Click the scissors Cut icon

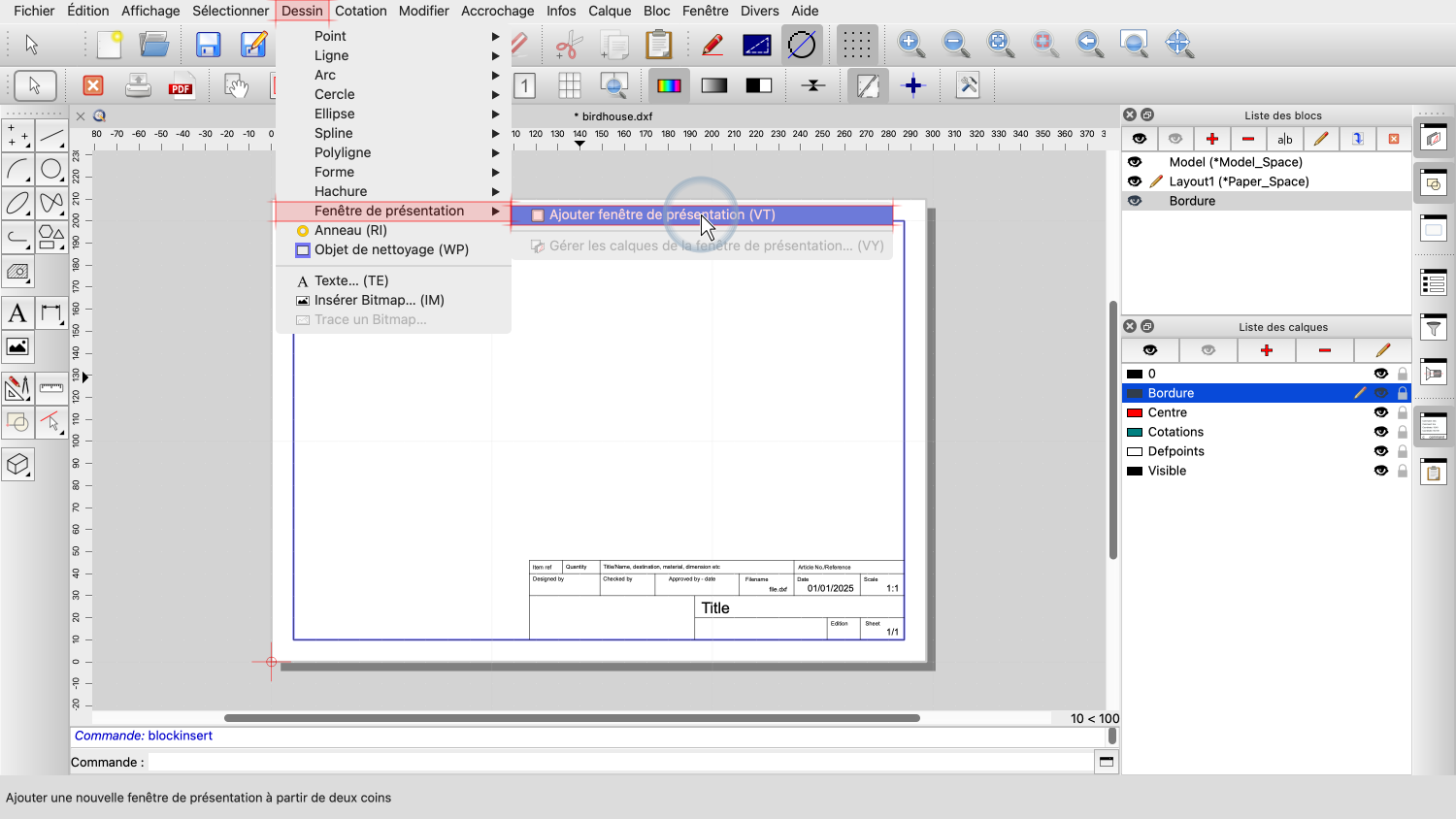point(568,45)
